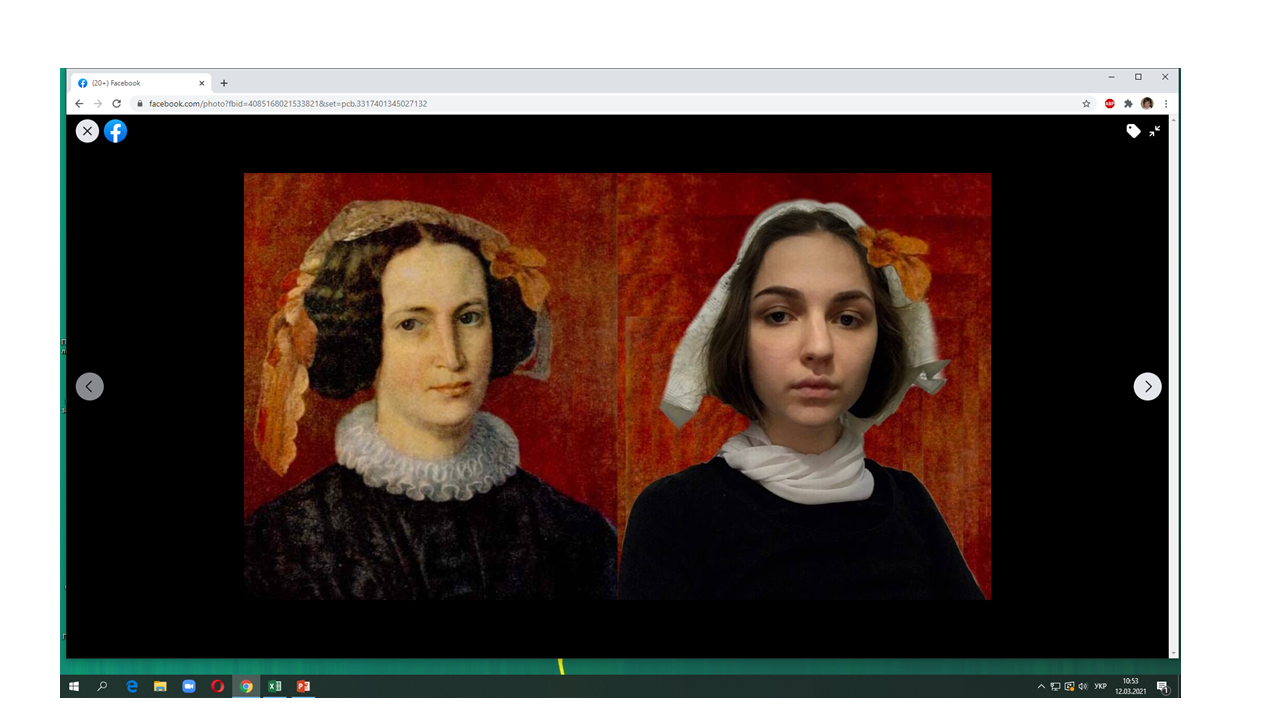Select the Facebook browser tab
The width and height of the screenshot is (1280, 720).
tap(138, 83)
